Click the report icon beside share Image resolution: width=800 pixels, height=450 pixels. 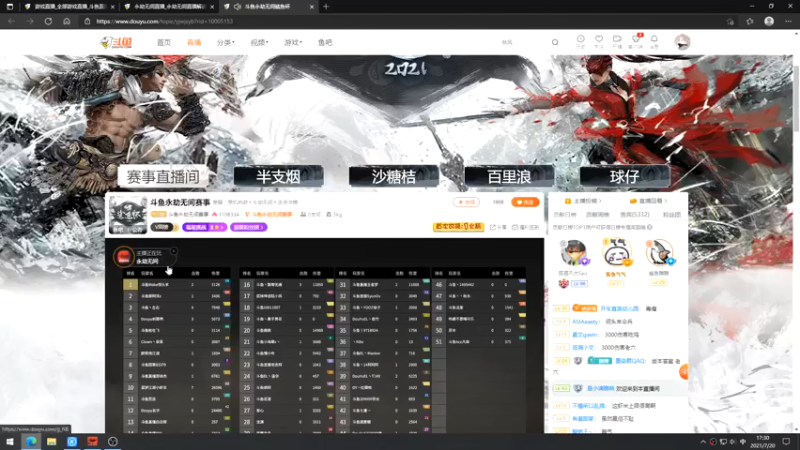pos(526,227)
